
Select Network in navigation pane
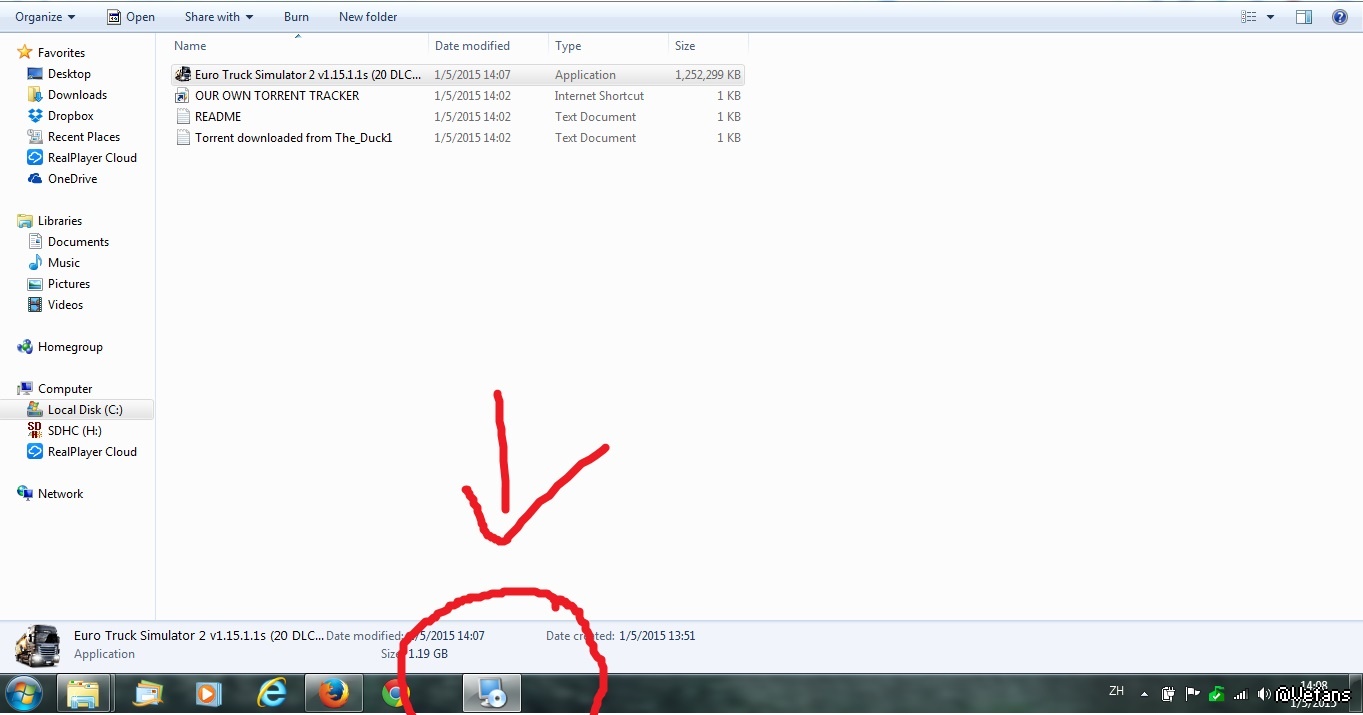60,494
